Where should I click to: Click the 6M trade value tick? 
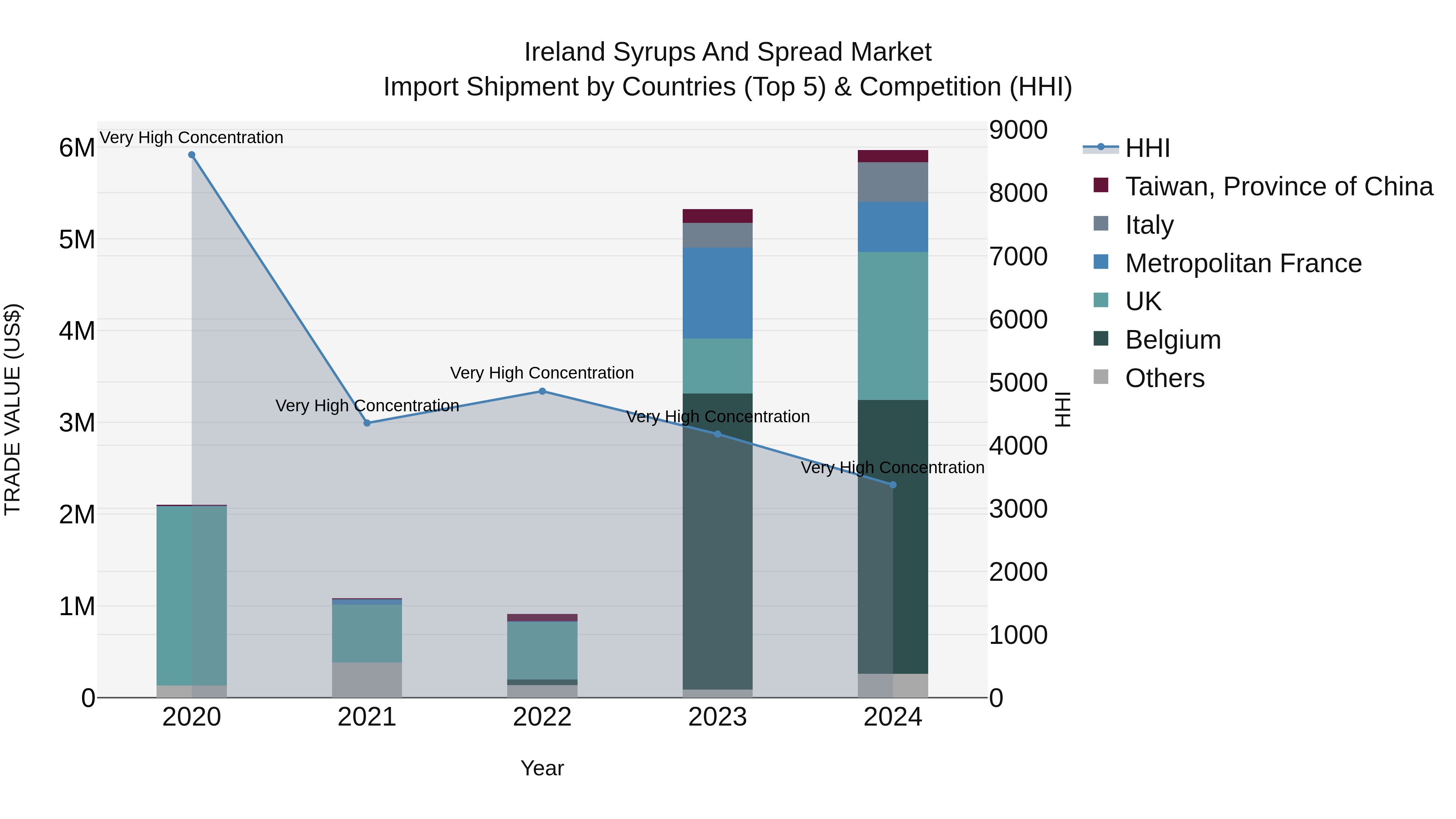[77, 148]
